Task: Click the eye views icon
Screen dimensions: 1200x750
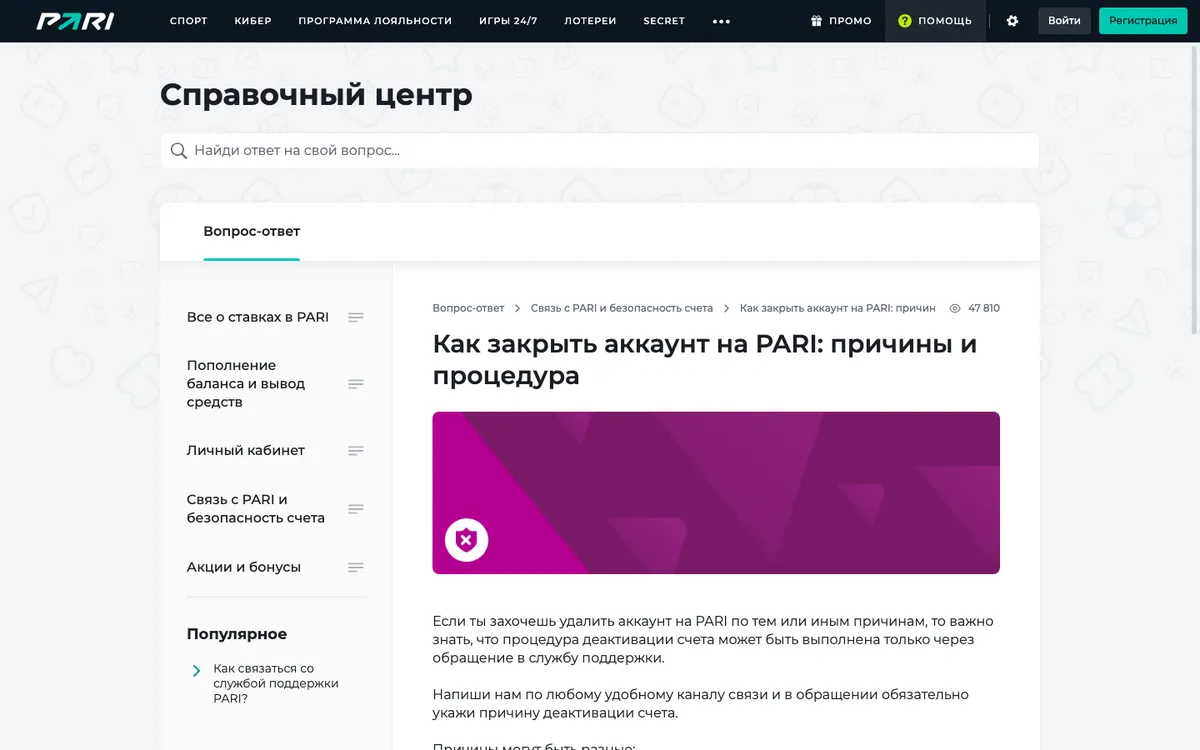Action: point(955,308)
